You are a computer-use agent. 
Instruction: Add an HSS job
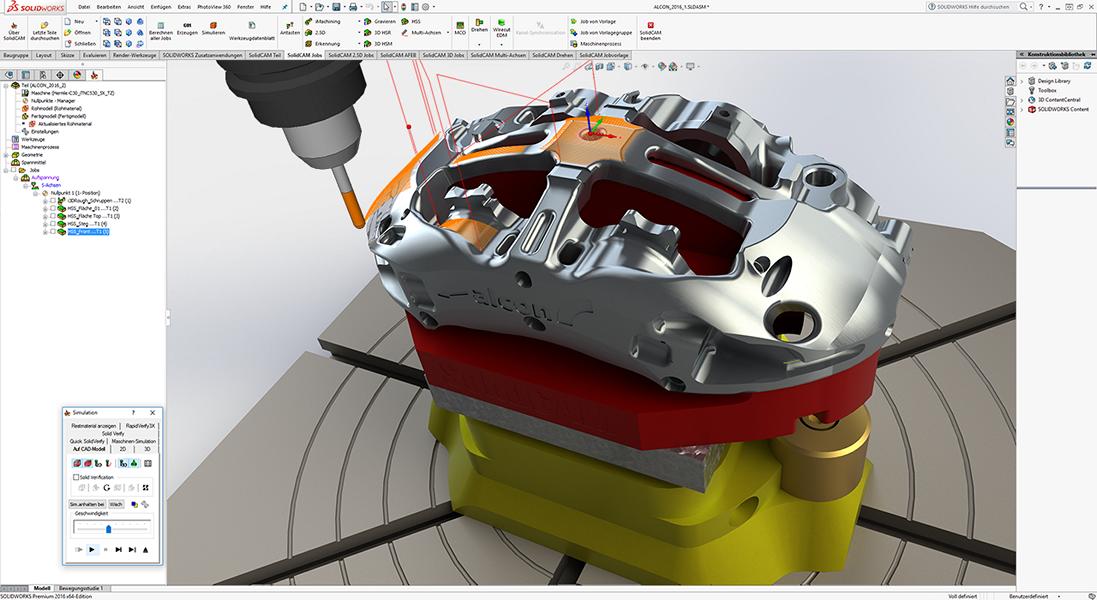411,22
